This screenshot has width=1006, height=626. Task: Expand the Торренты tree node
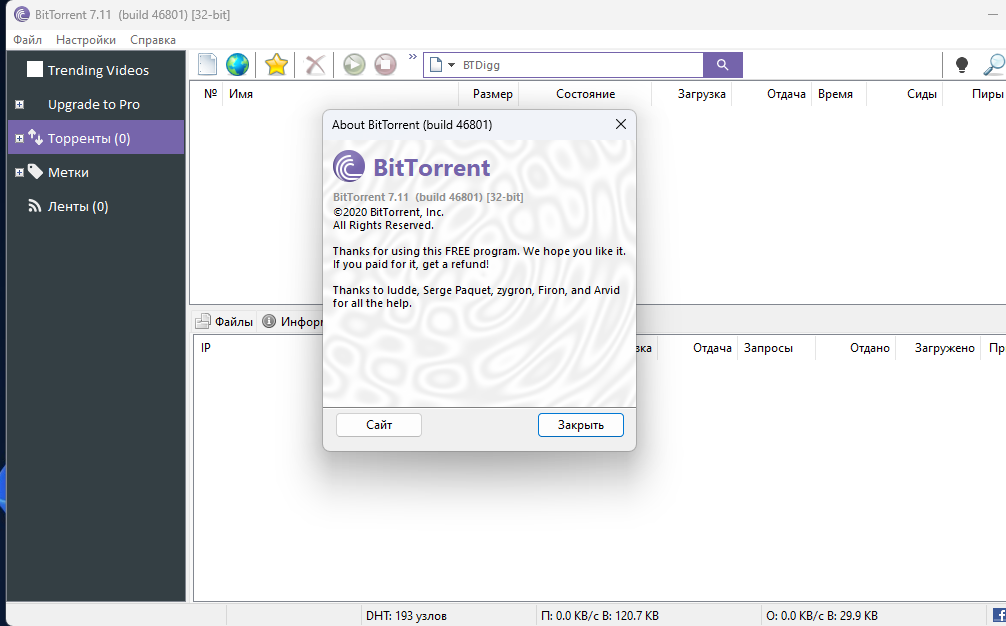point(19,138)
